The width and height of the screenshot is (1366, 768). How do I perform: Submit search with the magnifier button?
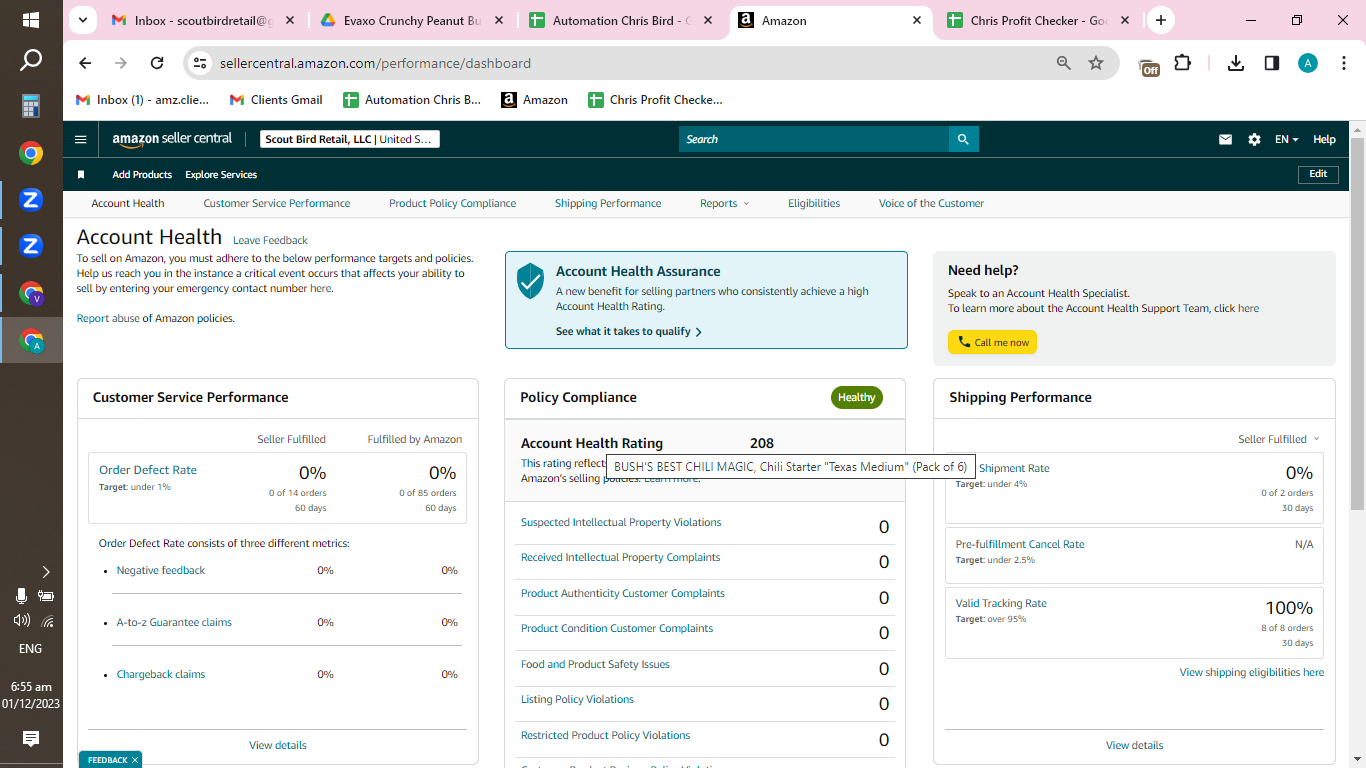click(x=963, y=139)
